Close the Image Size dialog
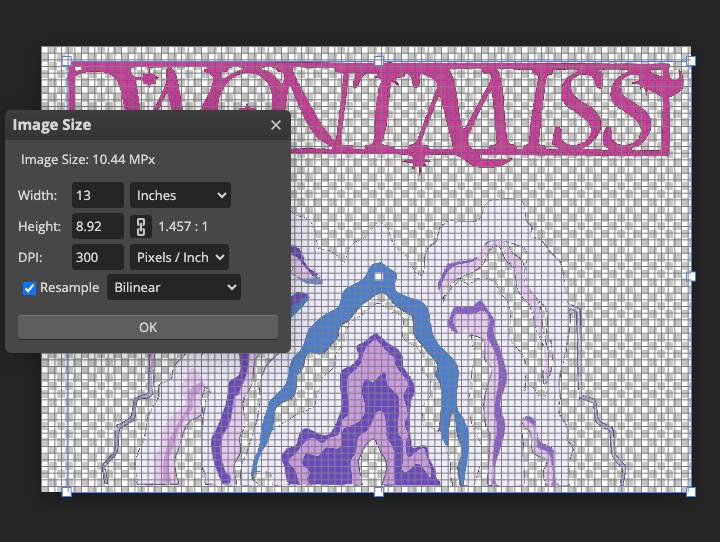 276,125
